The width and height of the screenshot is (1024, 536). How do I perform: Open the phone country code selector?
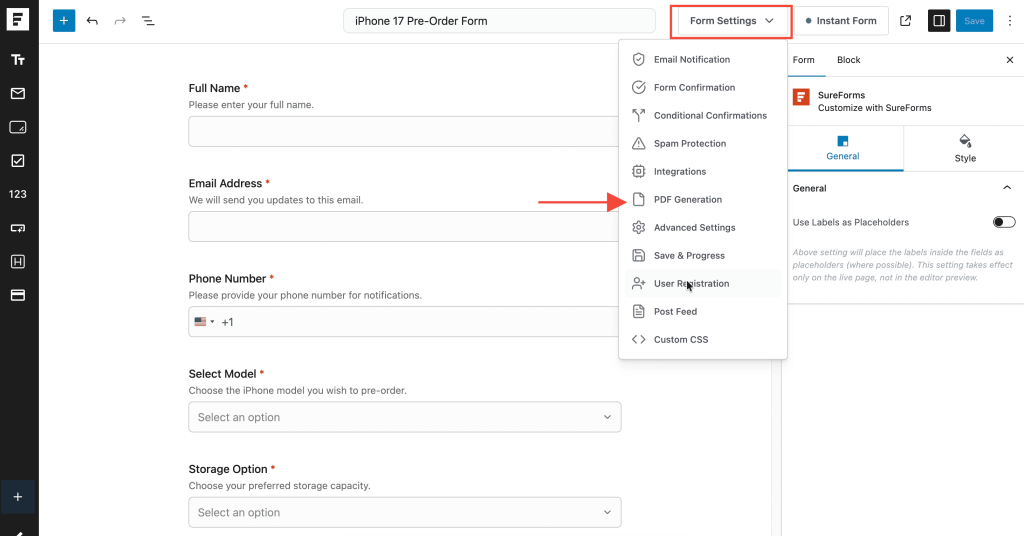point(204,322)
